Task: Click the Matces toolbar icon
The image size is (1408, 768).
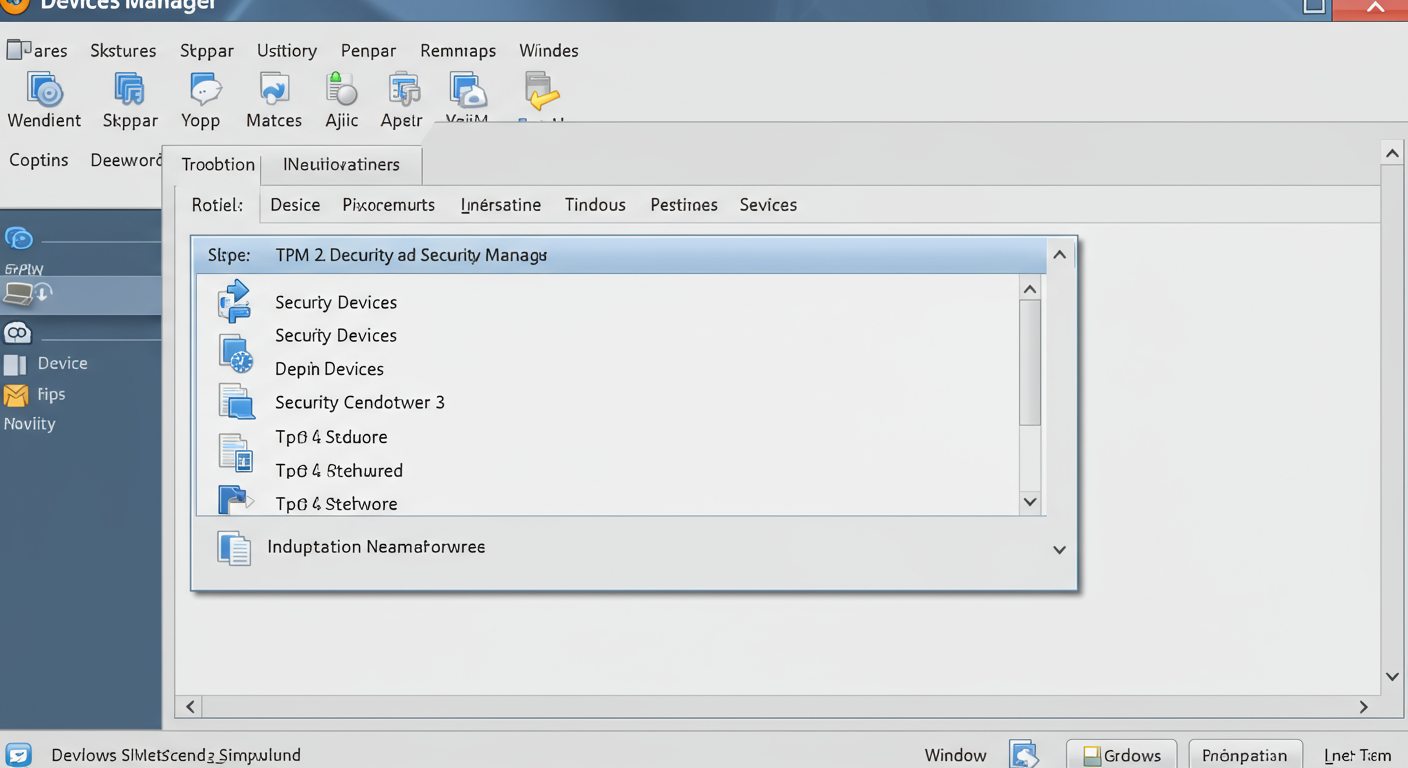Action: click(274, 89)
